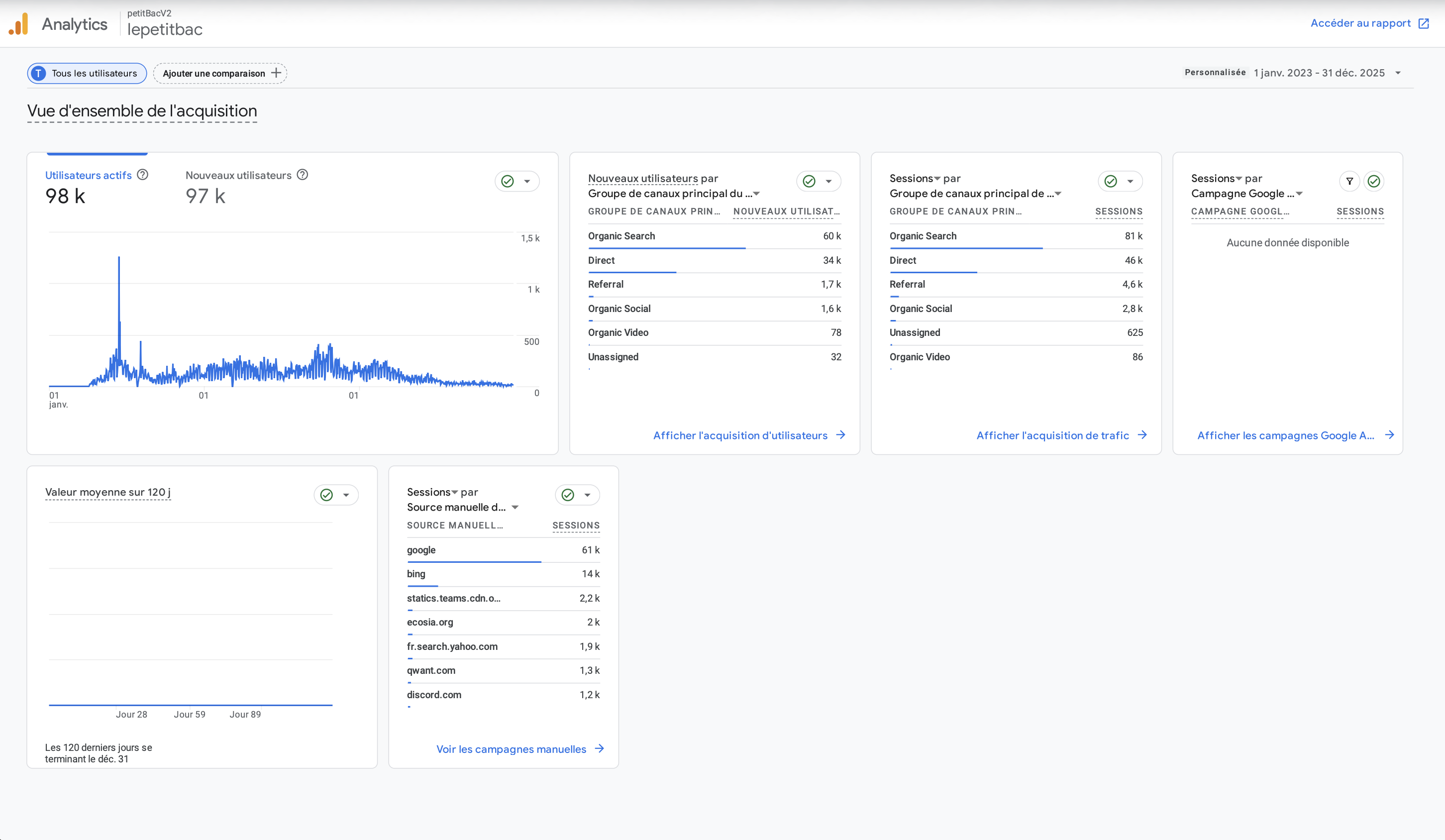The height and width of the screenshot is (840, 1445).
Task: Select the Nouveaux utilisateurs metric tab
Action: [238, 176]
